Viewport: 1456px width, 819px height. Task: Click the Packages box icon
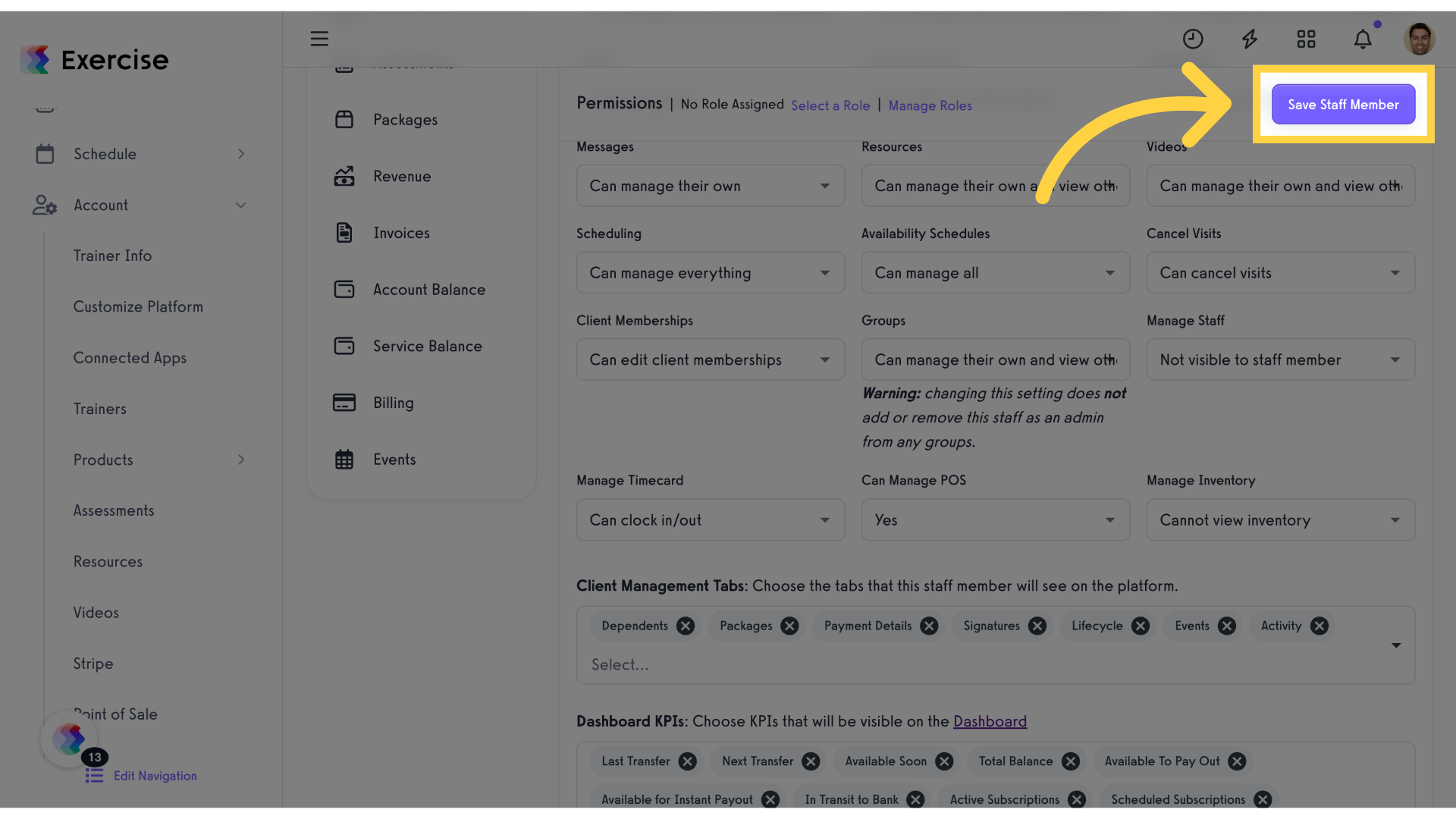(344, 120)
